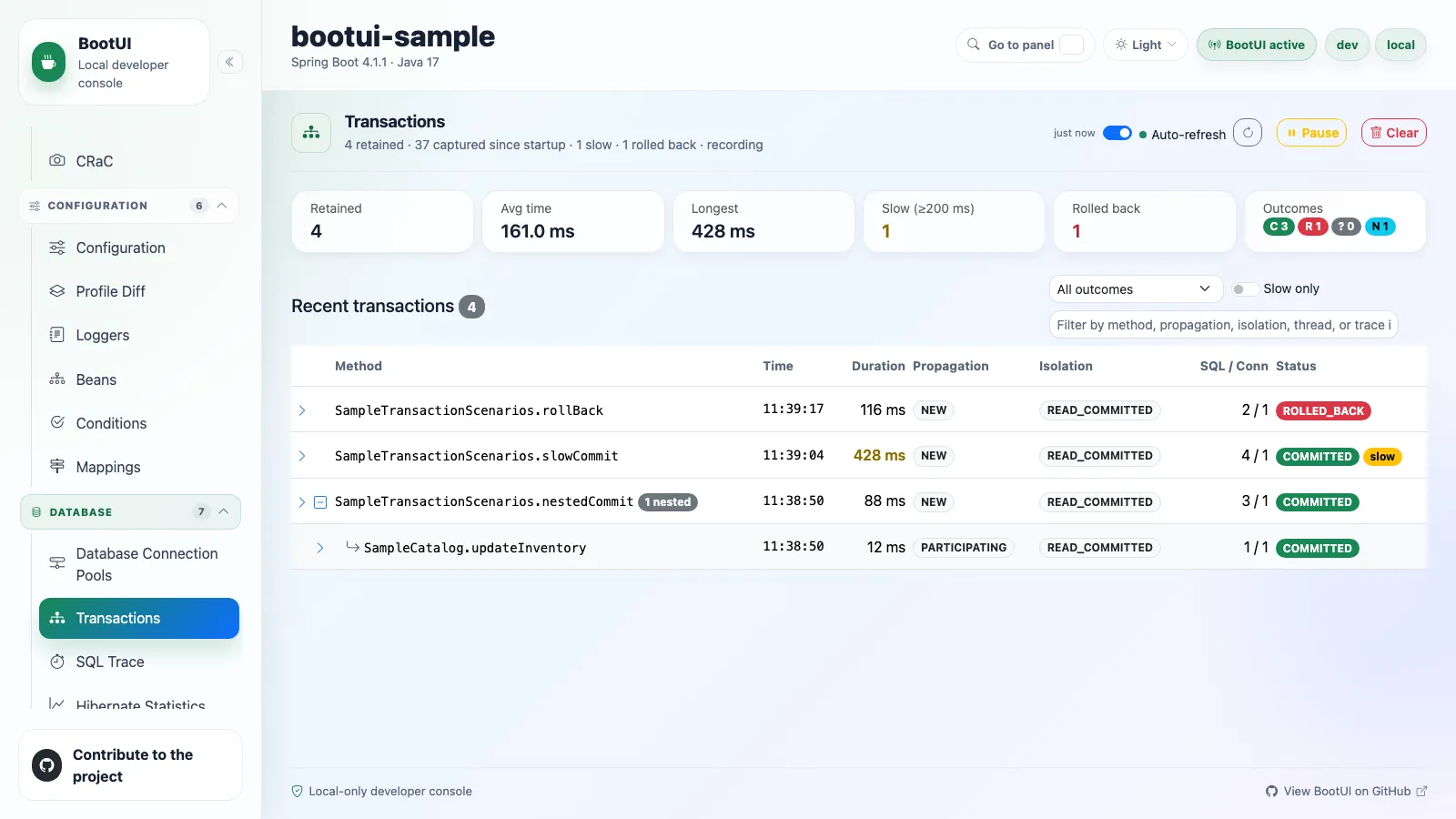Click the Duration column header
Screen dimensions: 1456x819
tap(878, 366)
